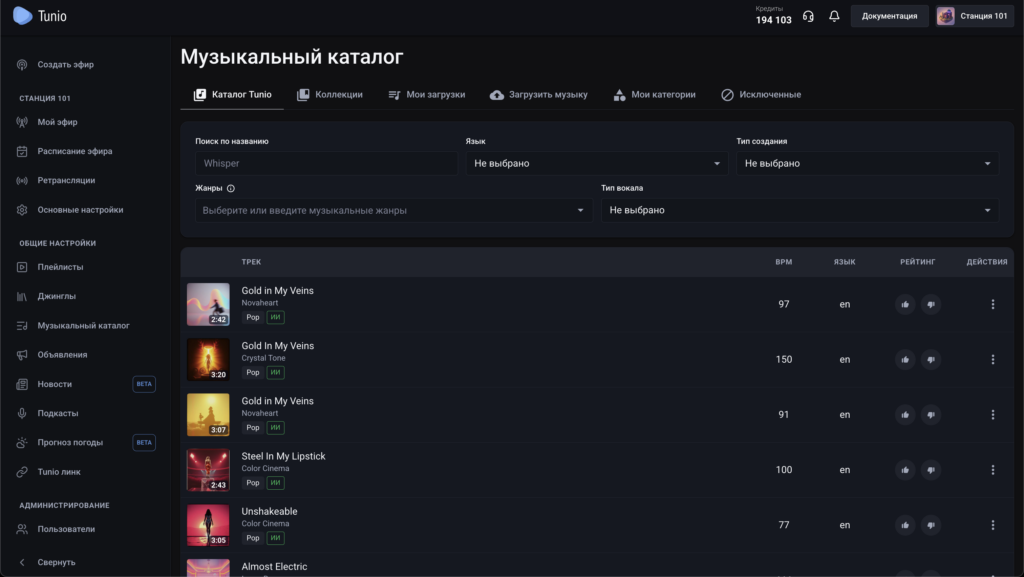This screenshot has width=1024, height=577.
Task: Click the info icon next to Жанры
Action: point(231,188)
